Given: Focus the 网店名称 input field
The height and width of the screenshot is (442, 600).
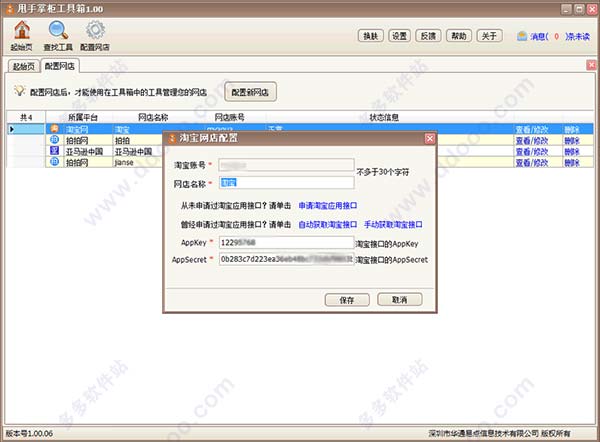Looking at the screenshot, I should point(287,183).
